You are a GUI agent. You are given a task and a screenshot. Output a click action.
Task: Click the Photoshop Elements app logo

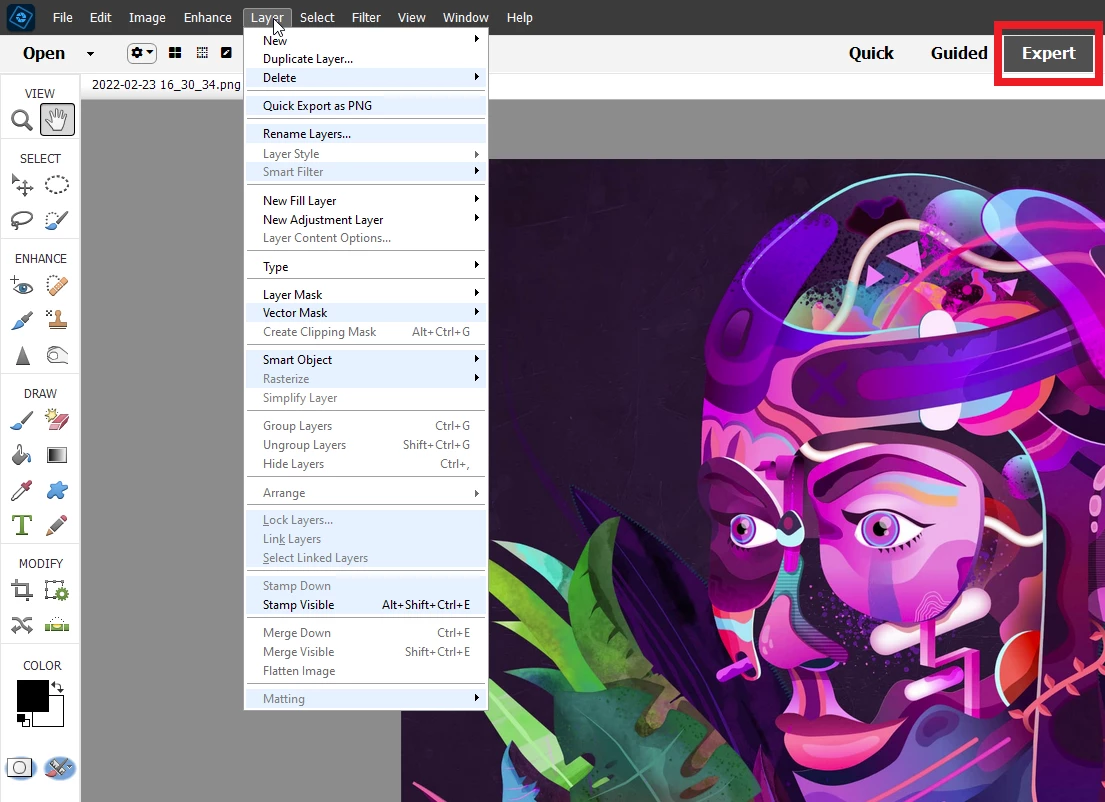(x=20, y=17)
